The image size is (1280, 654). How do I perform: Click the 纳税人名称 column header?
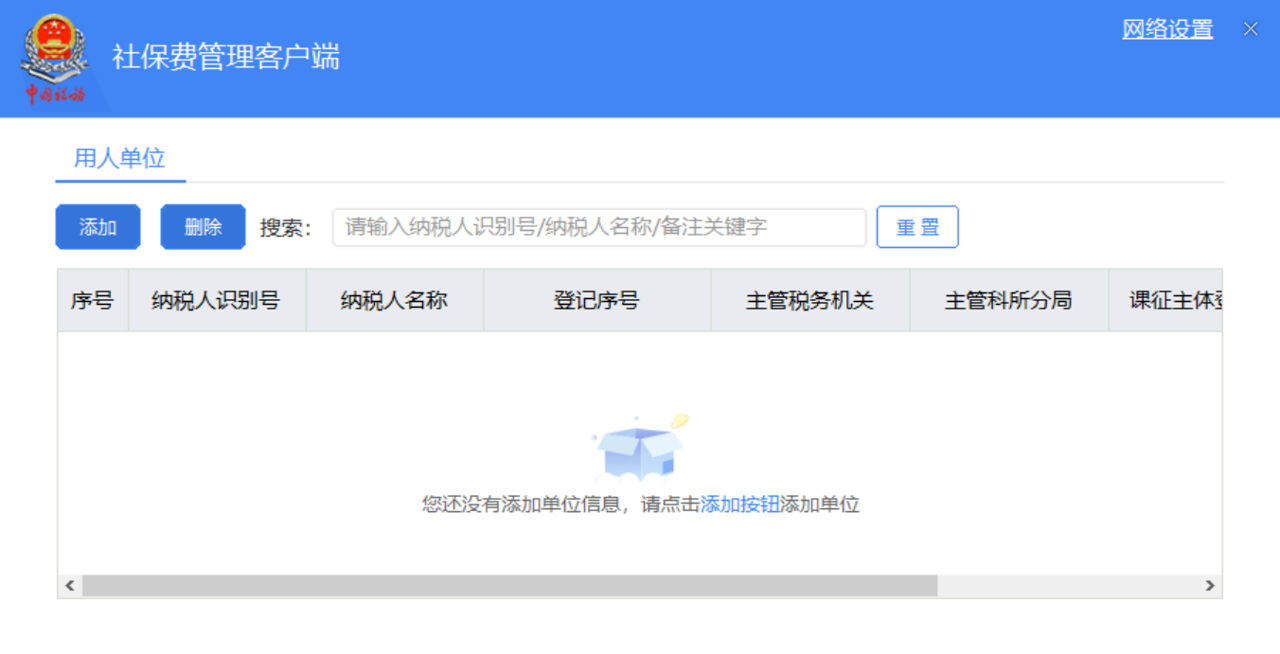[394, 300]
